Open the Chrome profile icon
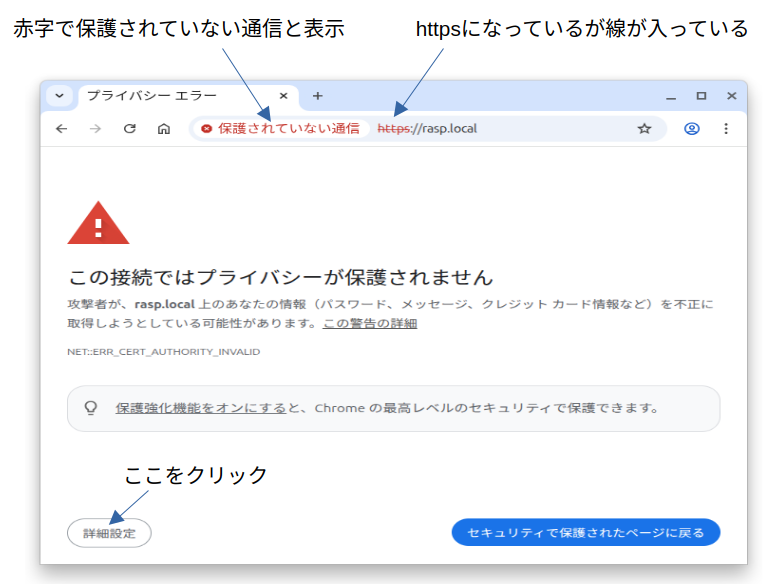Image resolution: width=768 pixels, height=584 pixels. coord(691,129)
